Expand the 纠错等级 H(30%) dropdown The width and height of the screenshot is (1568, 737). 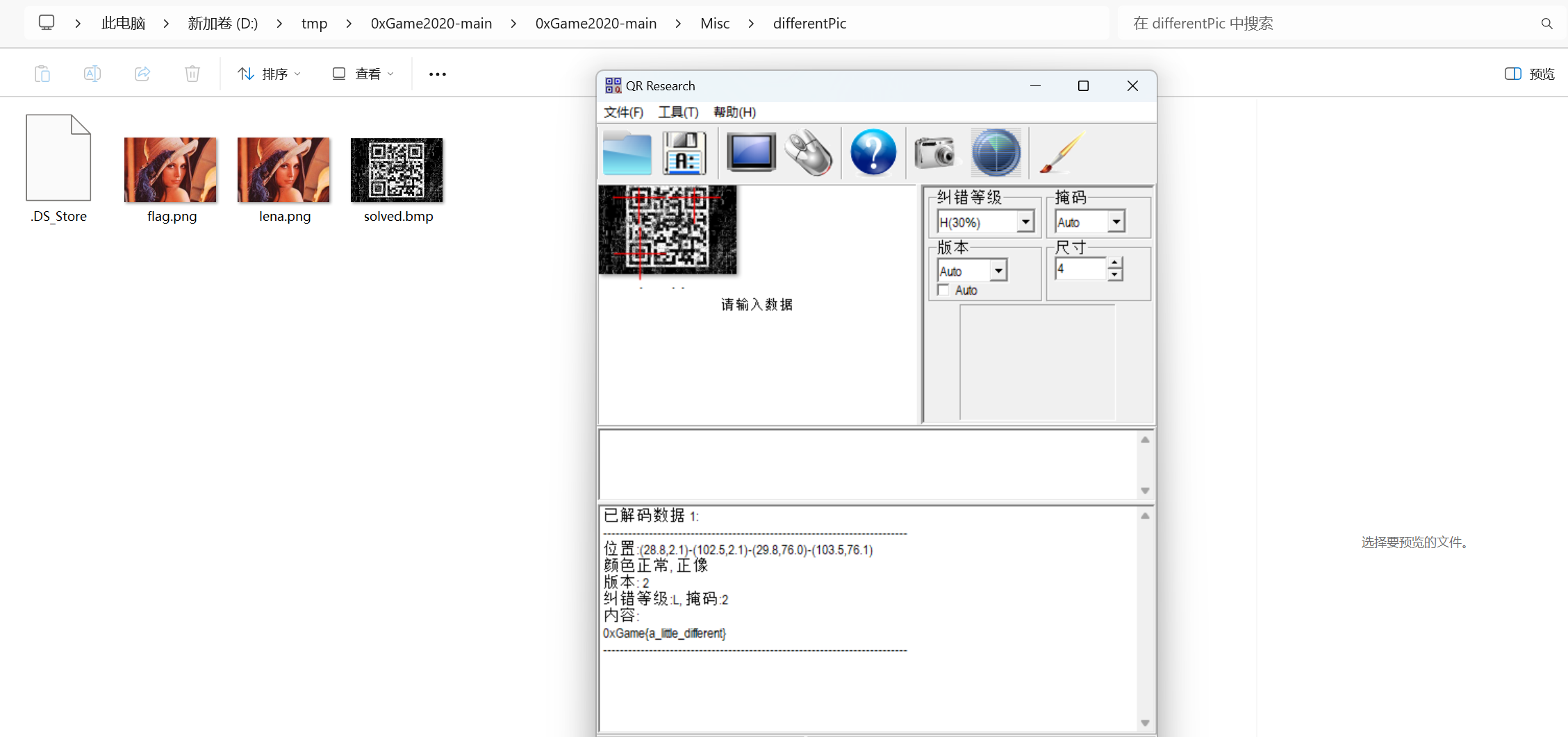(1025, 222)
